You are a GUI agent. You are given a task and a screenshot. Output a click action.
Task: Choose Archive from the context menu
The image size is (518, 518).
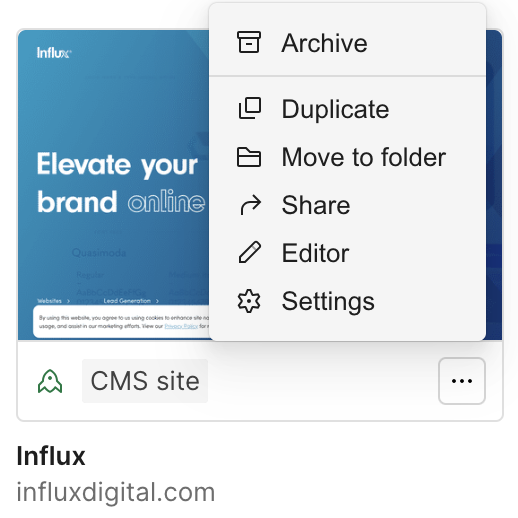pos(324,43)
